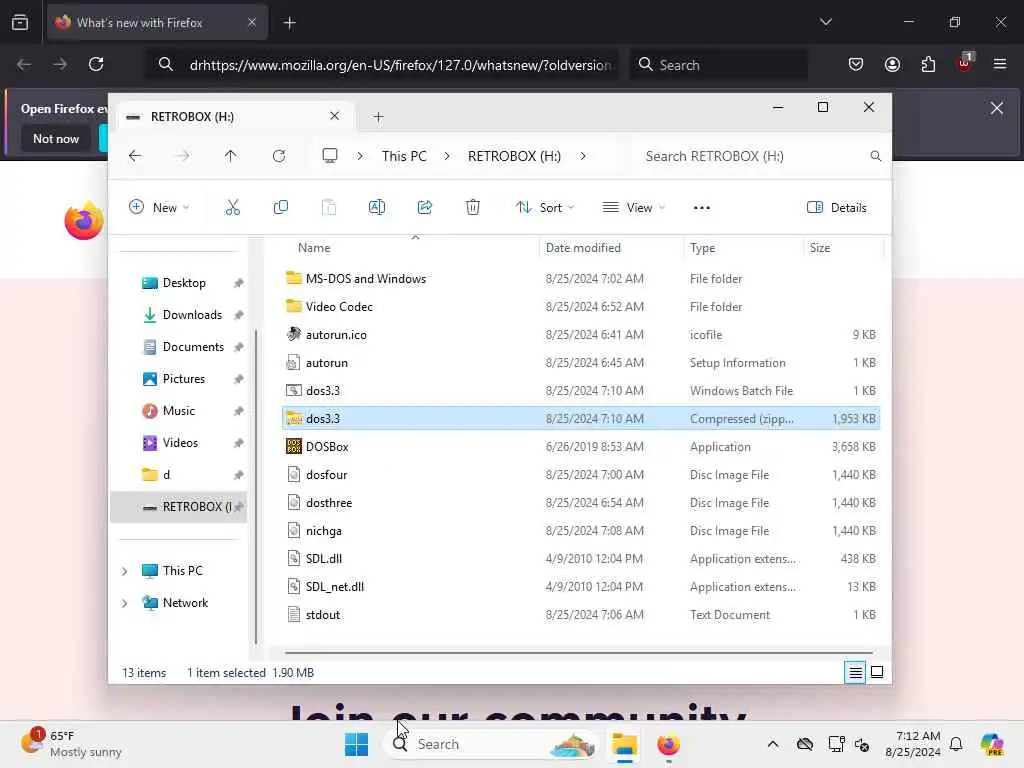Open the View layout dropdown
This screenshot has width=1024, height=768.
point(633,208)
